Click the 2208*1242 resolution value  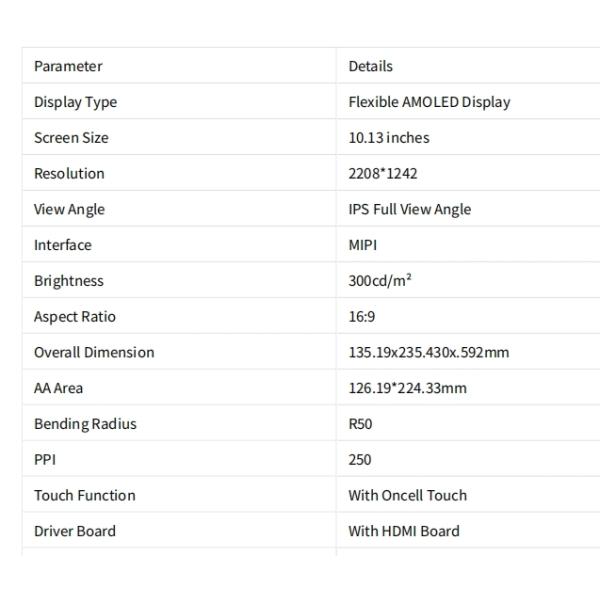[382, 174]
